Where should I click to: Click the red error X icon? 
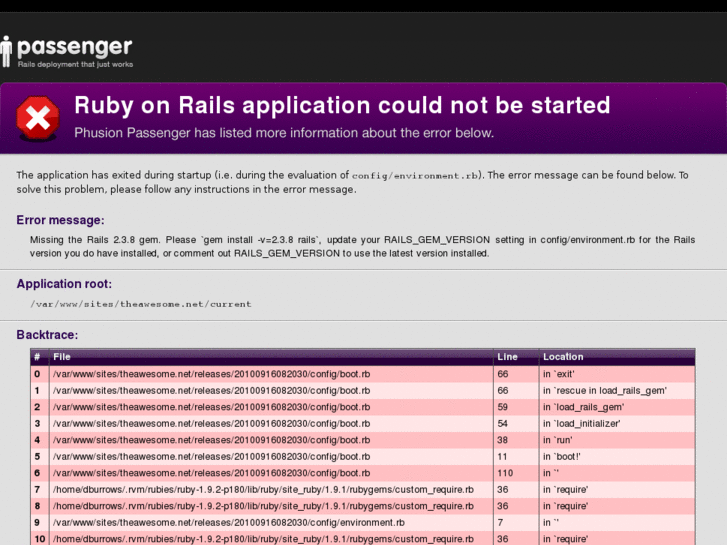(x=38, y=118)
